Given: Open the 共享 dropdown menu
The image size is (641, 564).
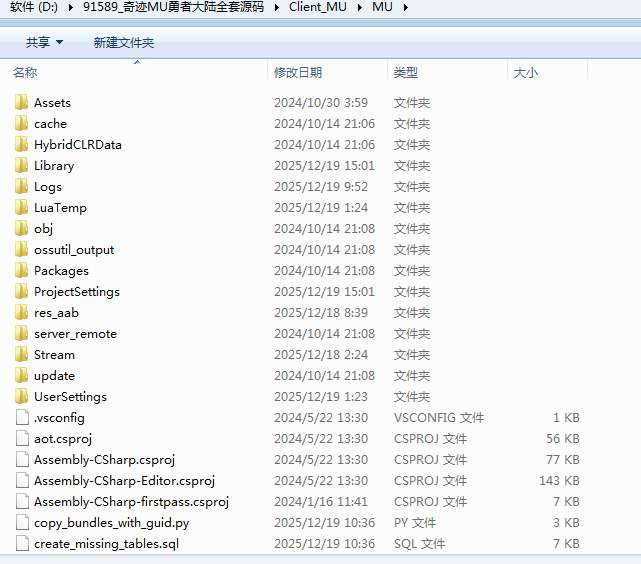Looking at the screenshot, I should [44, 42].
